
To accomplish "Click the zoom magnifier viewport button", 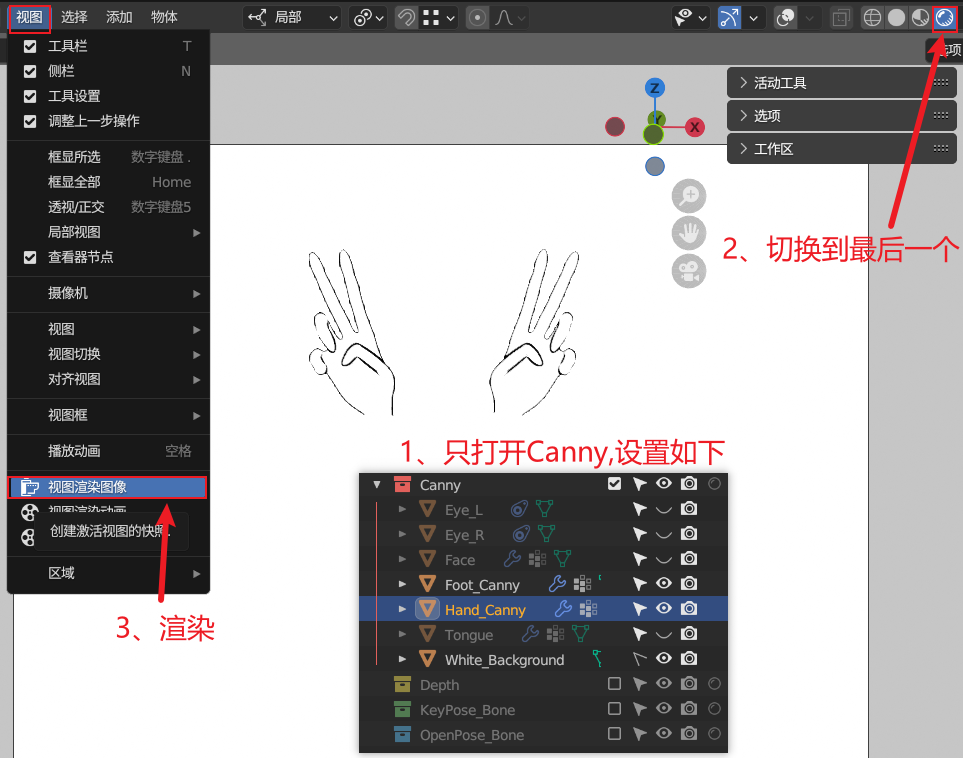I will click(x=689, y=196).
